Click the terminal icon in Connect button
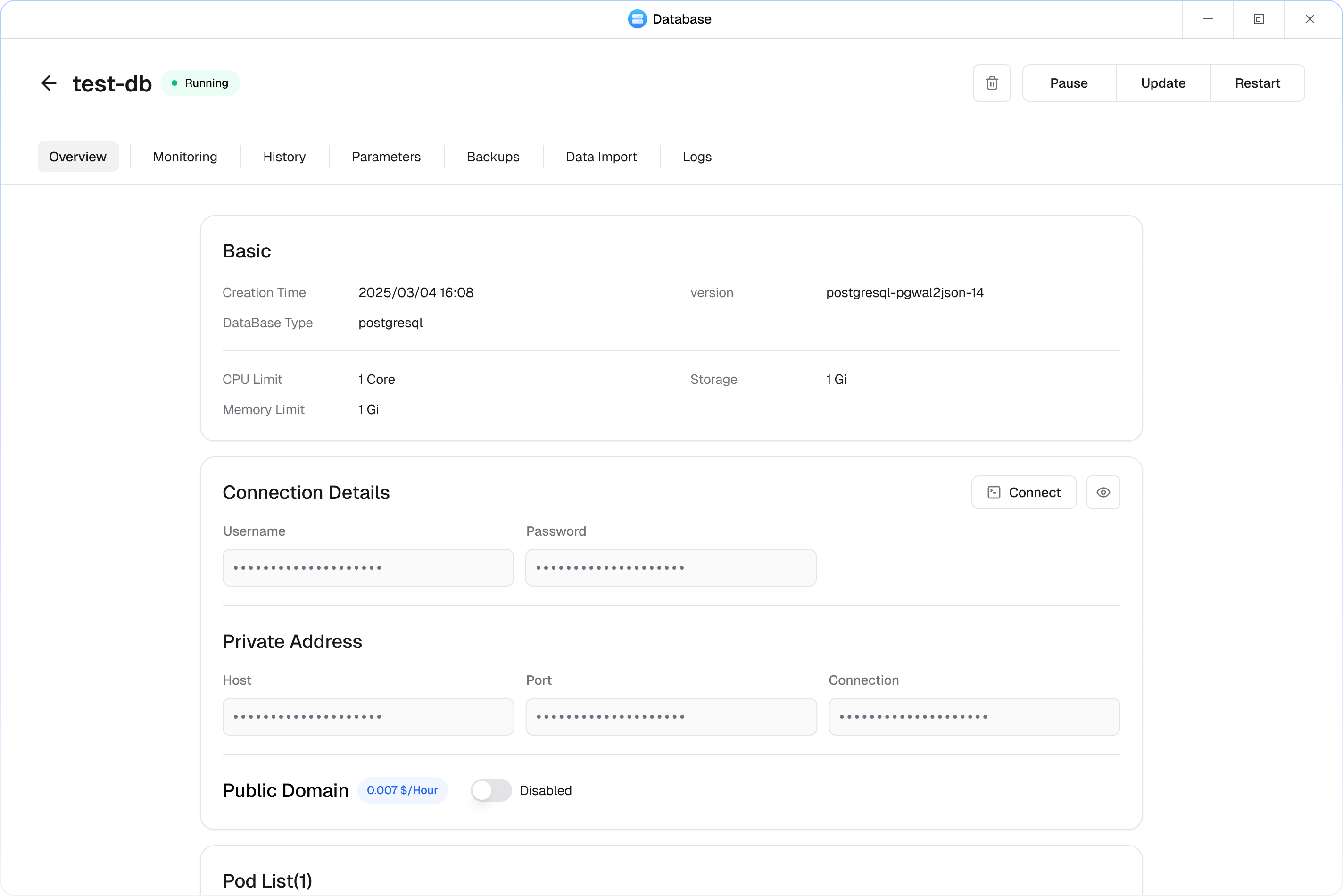 (994, 493)
